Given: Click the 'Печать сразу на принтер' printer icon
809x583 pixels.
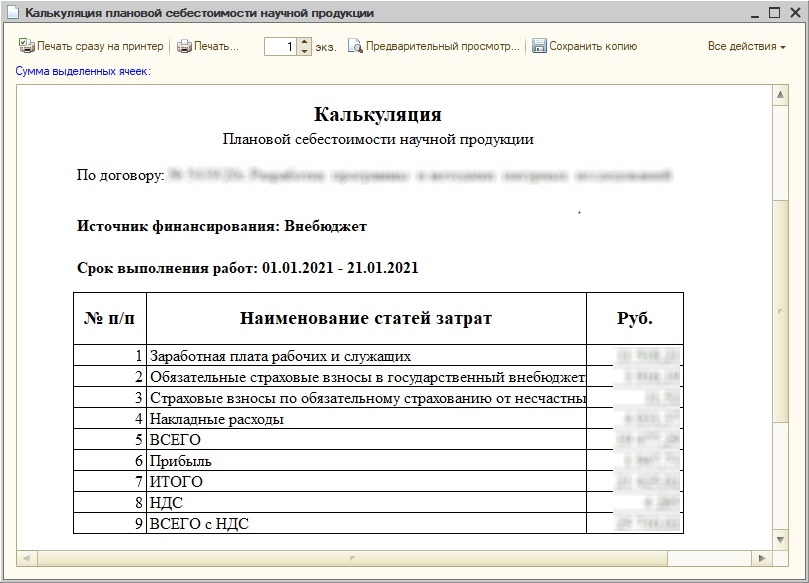Looking at the screenshot, I should coord(26,46).
